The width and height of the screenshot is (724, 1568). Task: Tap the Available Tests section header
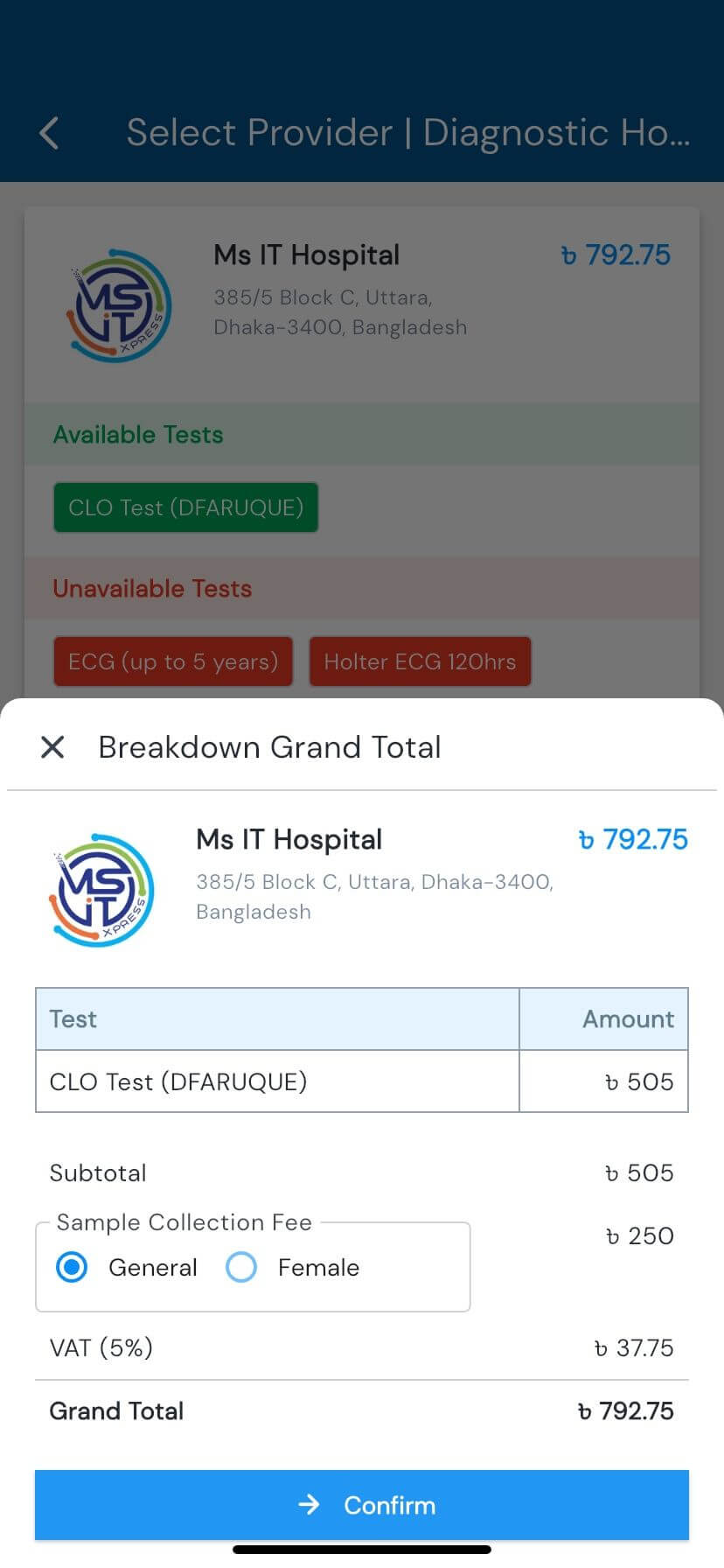pos(362,434)
